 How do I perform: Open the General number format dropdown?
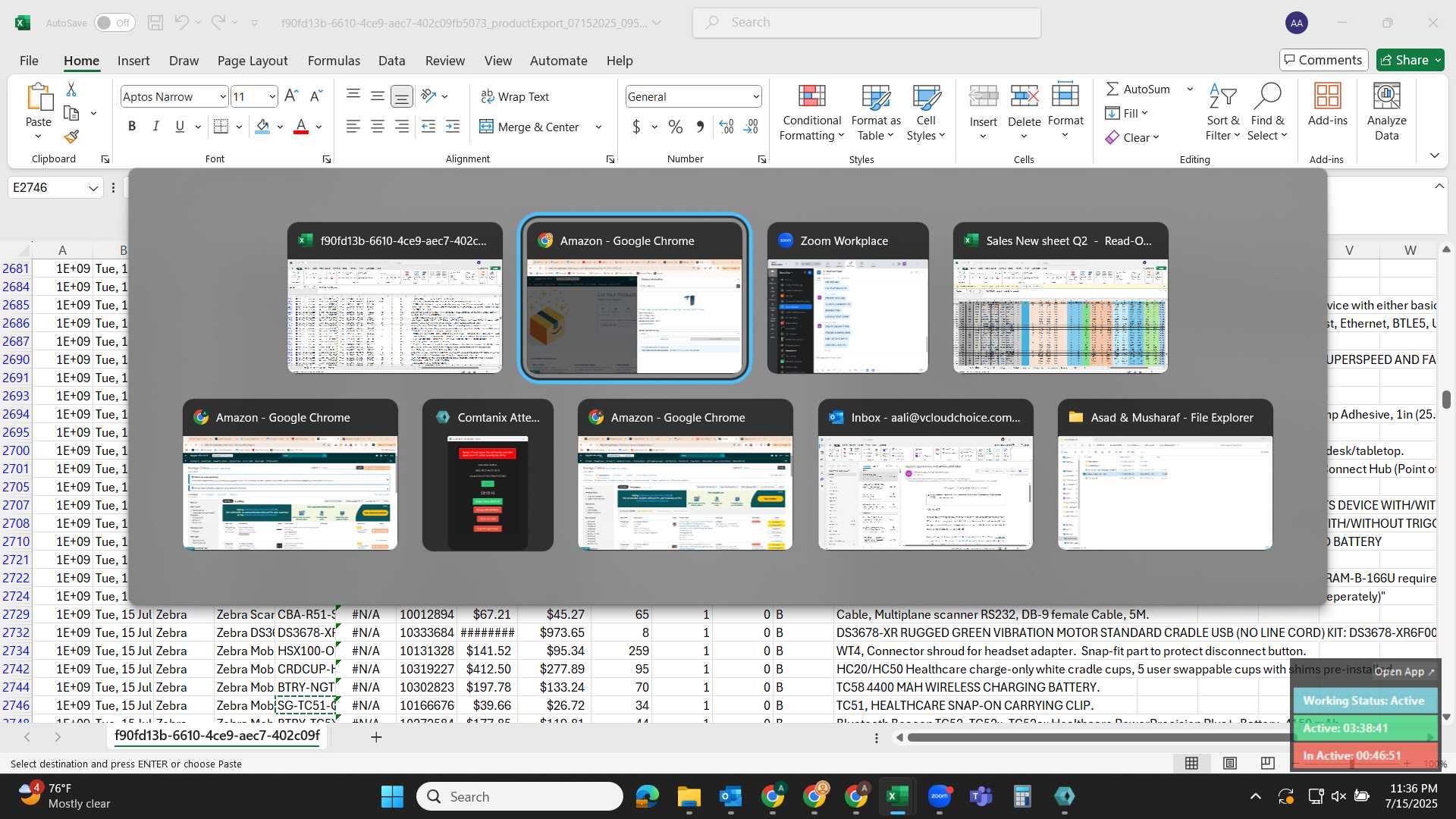[693, 96]
